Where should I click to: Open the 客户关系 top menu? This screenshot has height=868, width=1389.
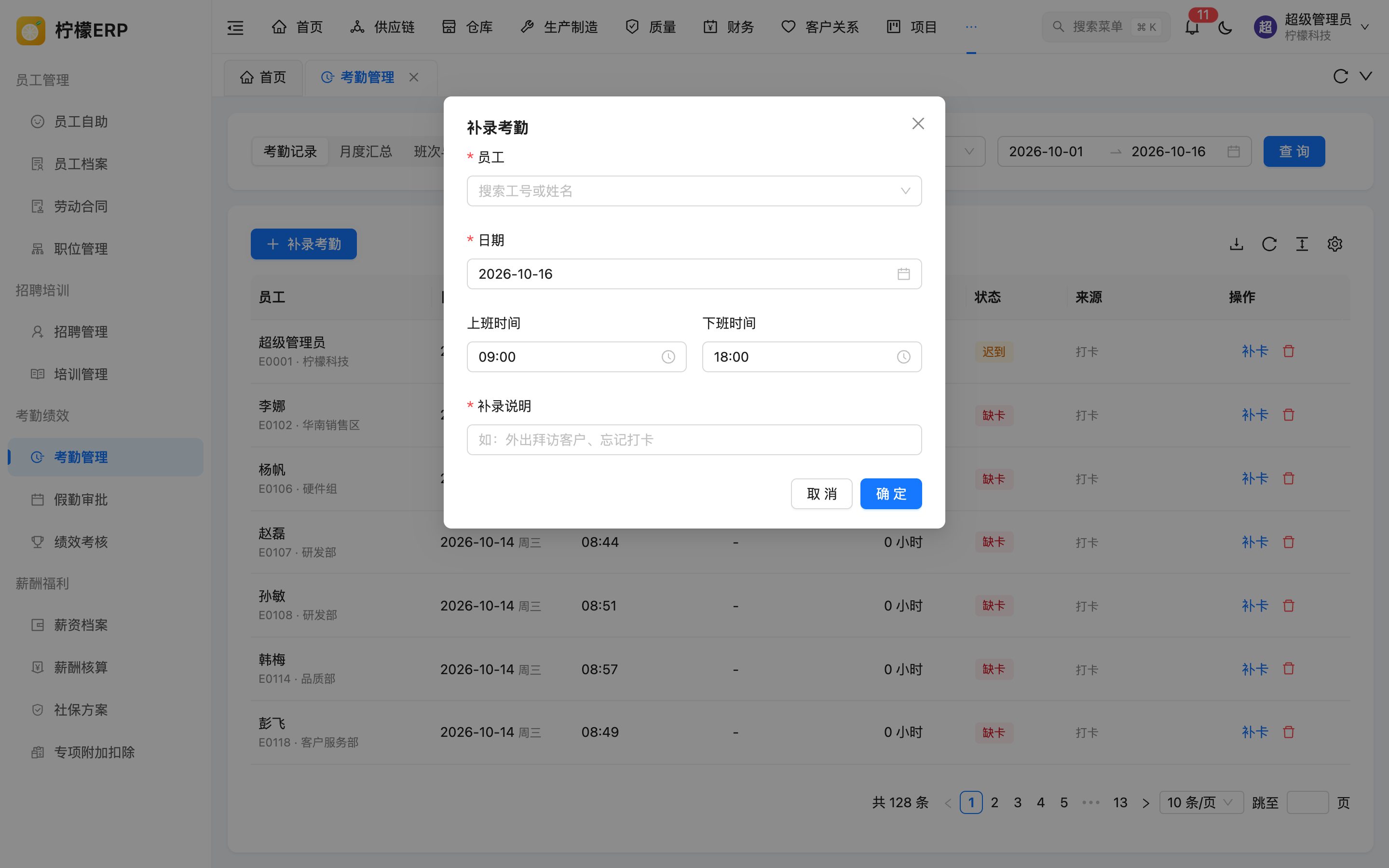819,27
